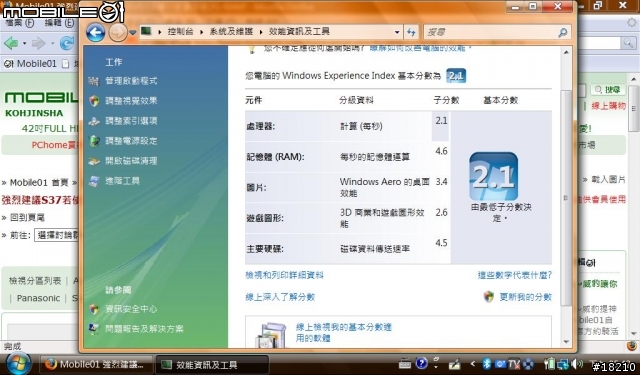Focus the 搜尋 input field
Screen dimensions: 640x375
pos(490,32)
